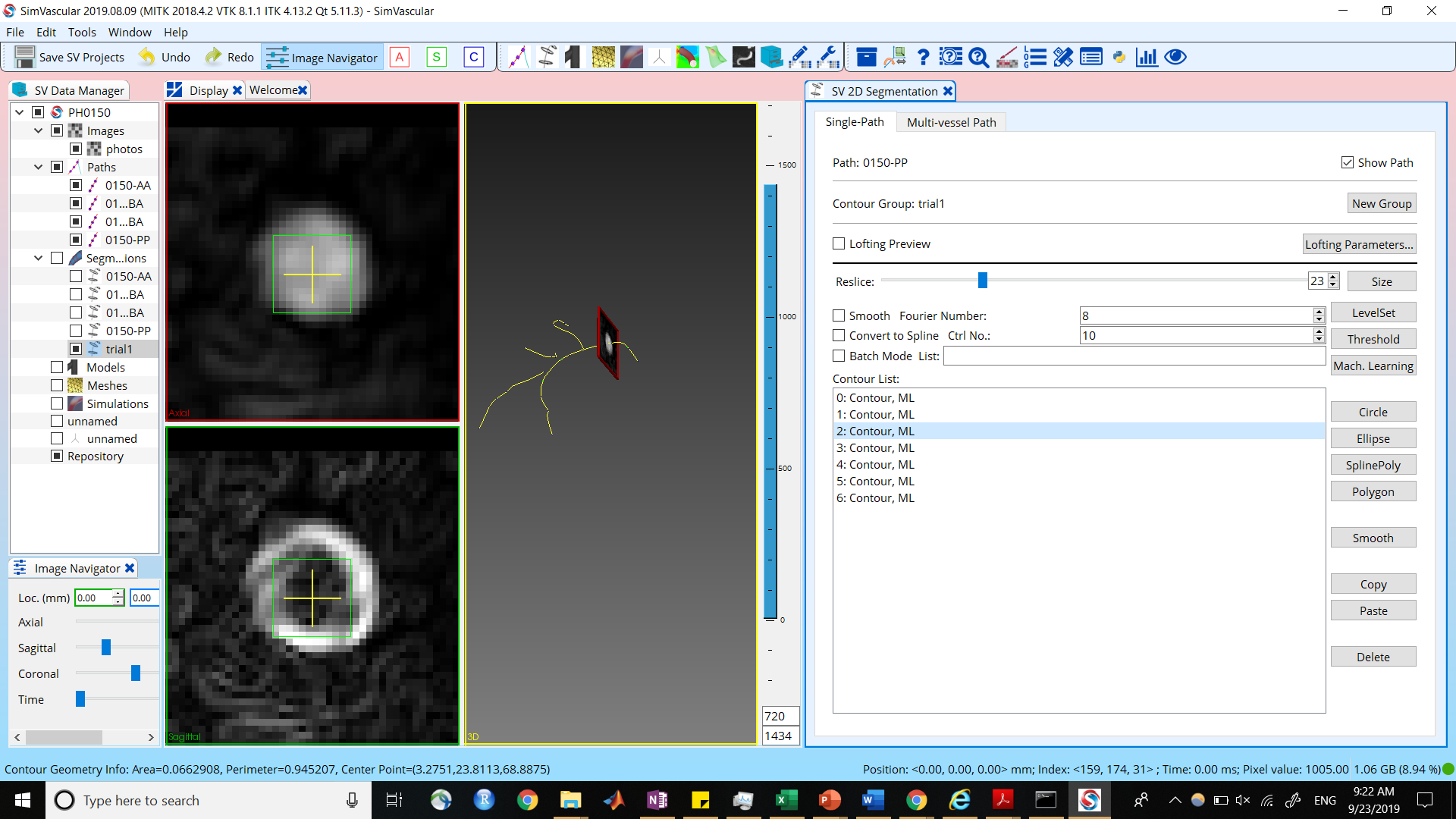Click the Batch Mode List input field
Image resolution: width=1456 pixels, height=819 pixels.
[1134, 356]
